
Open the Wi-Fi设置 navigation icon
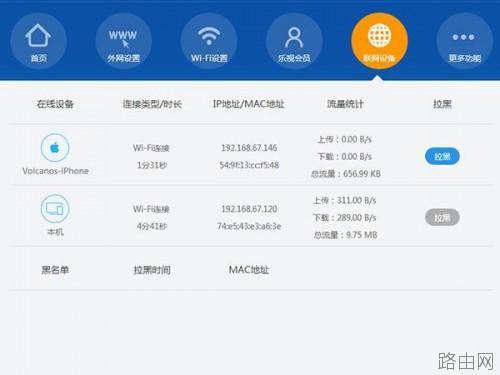tap(209, 41)
